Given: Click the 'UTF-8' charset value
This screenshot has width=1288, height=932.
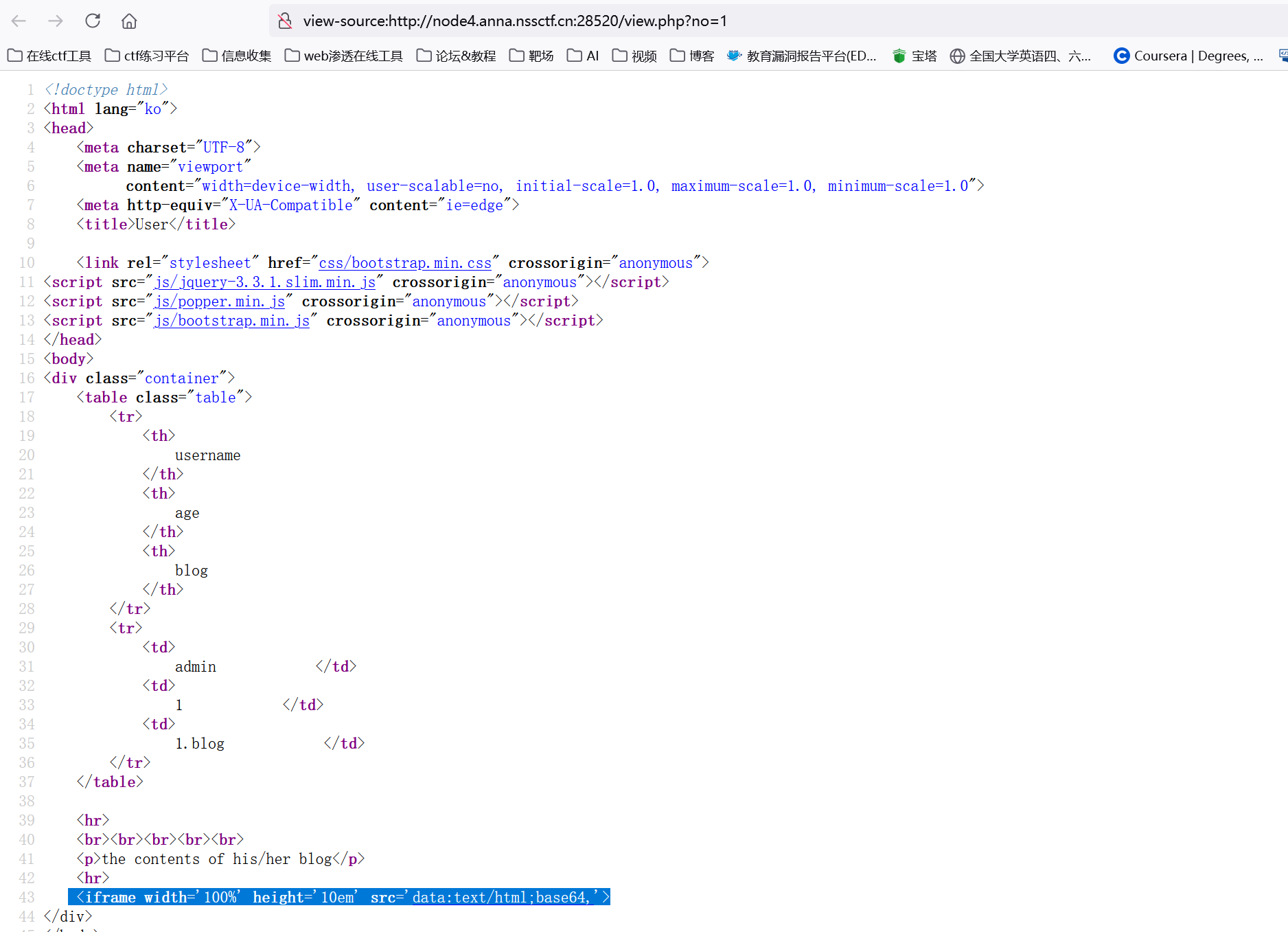Looking at the screenshot, I should [224, 148].
